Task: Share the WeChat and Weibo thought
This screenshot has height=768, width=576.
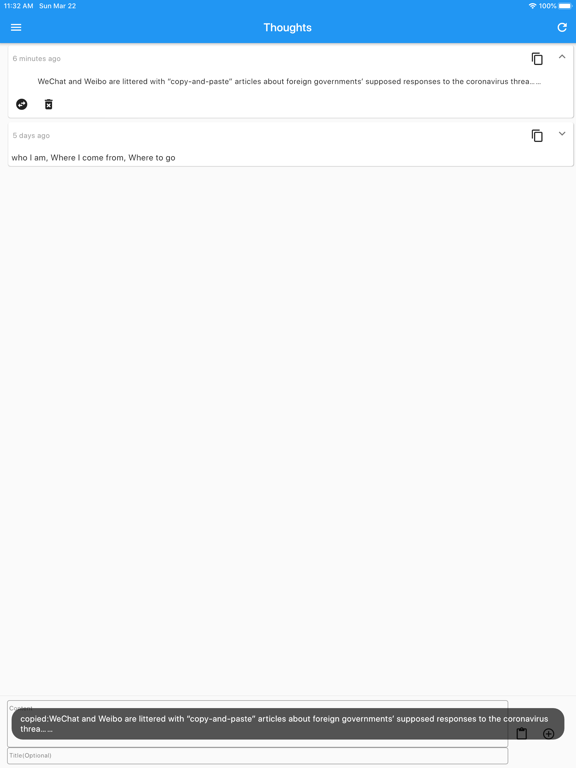Action: pyautogui.click(x=22, y=104)
